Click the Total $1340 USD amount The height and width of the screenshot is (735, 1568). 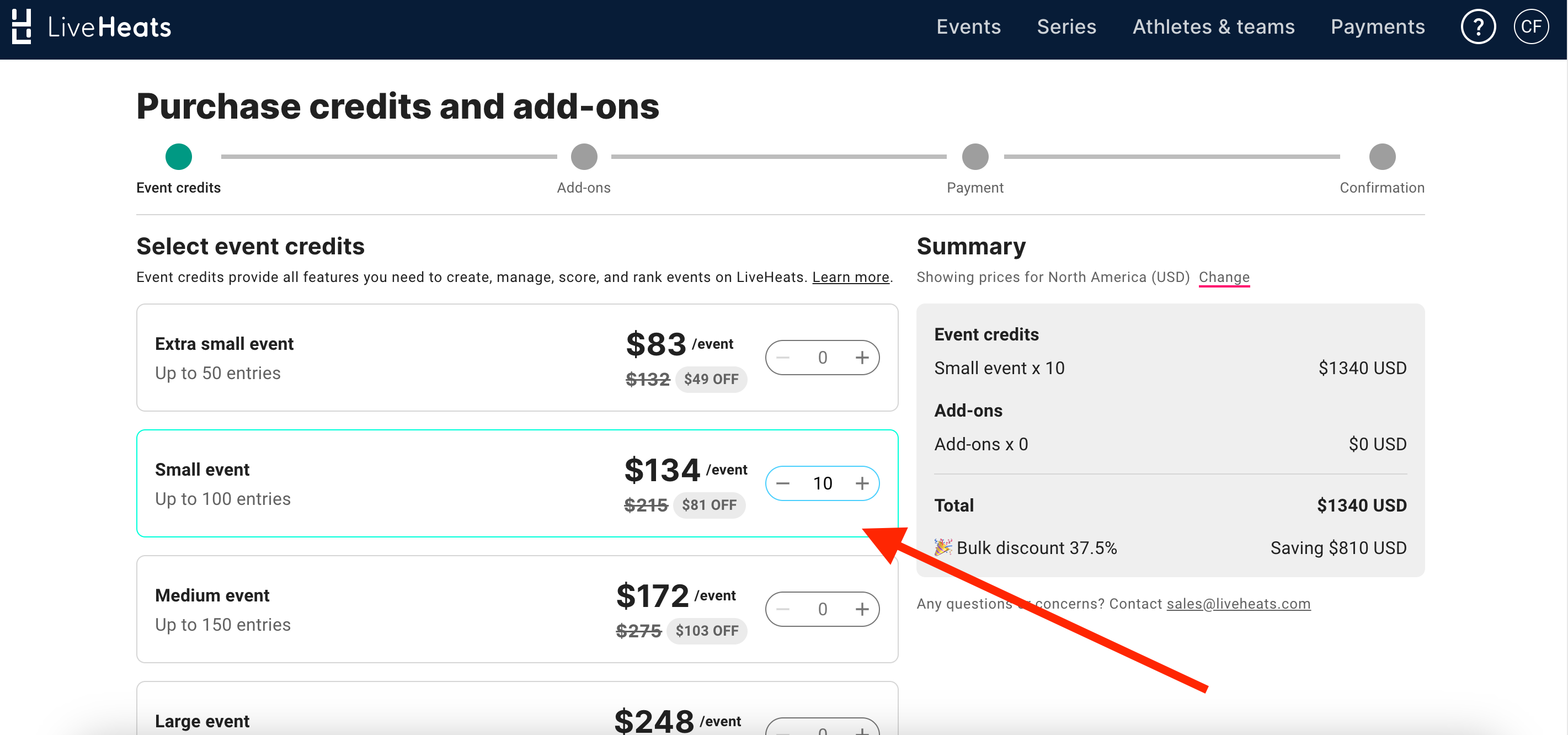click(1361, 505)
